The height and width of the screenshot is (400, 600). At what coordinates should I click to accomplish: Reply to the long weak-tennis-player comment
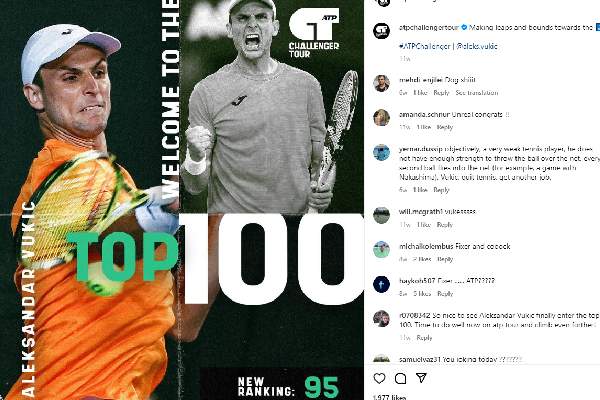tap(441, 190)
